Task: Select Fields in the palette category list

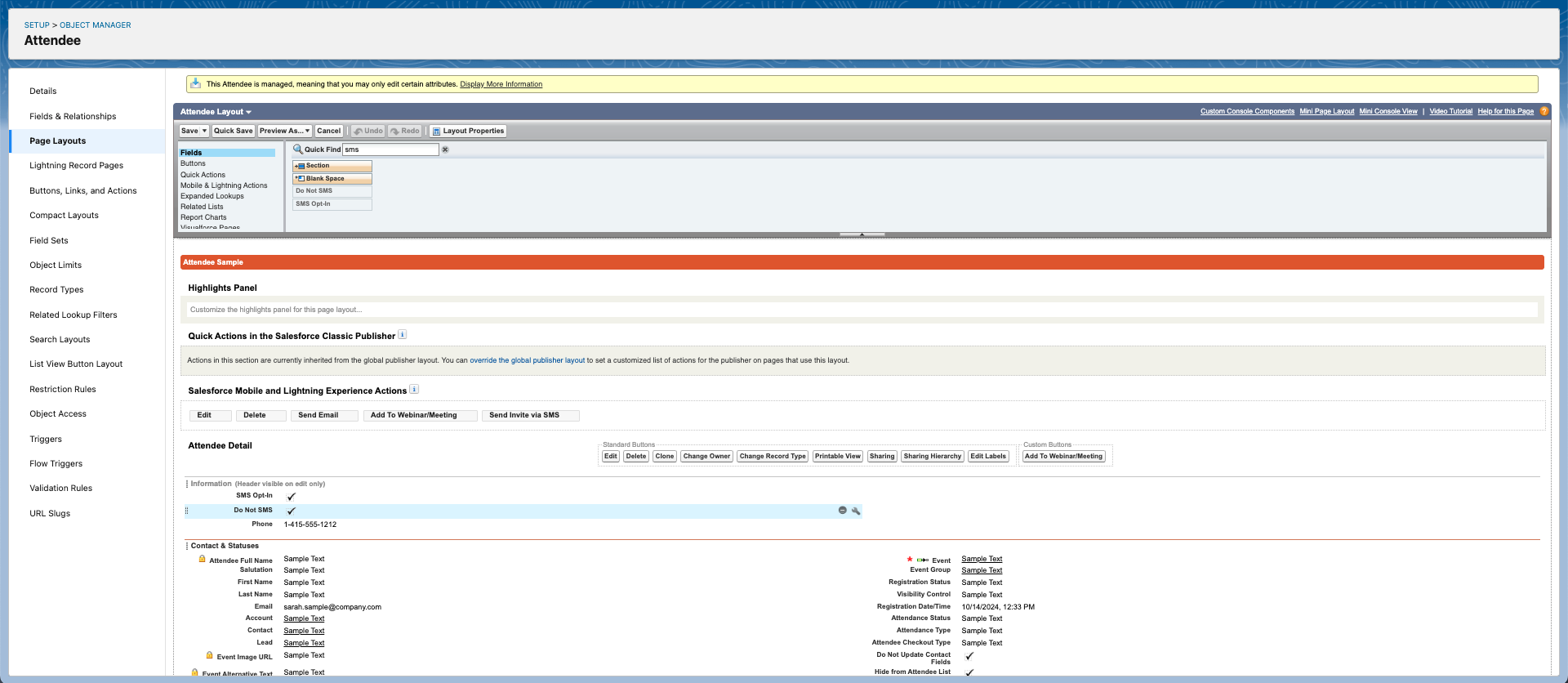Action: pos(227,153)
